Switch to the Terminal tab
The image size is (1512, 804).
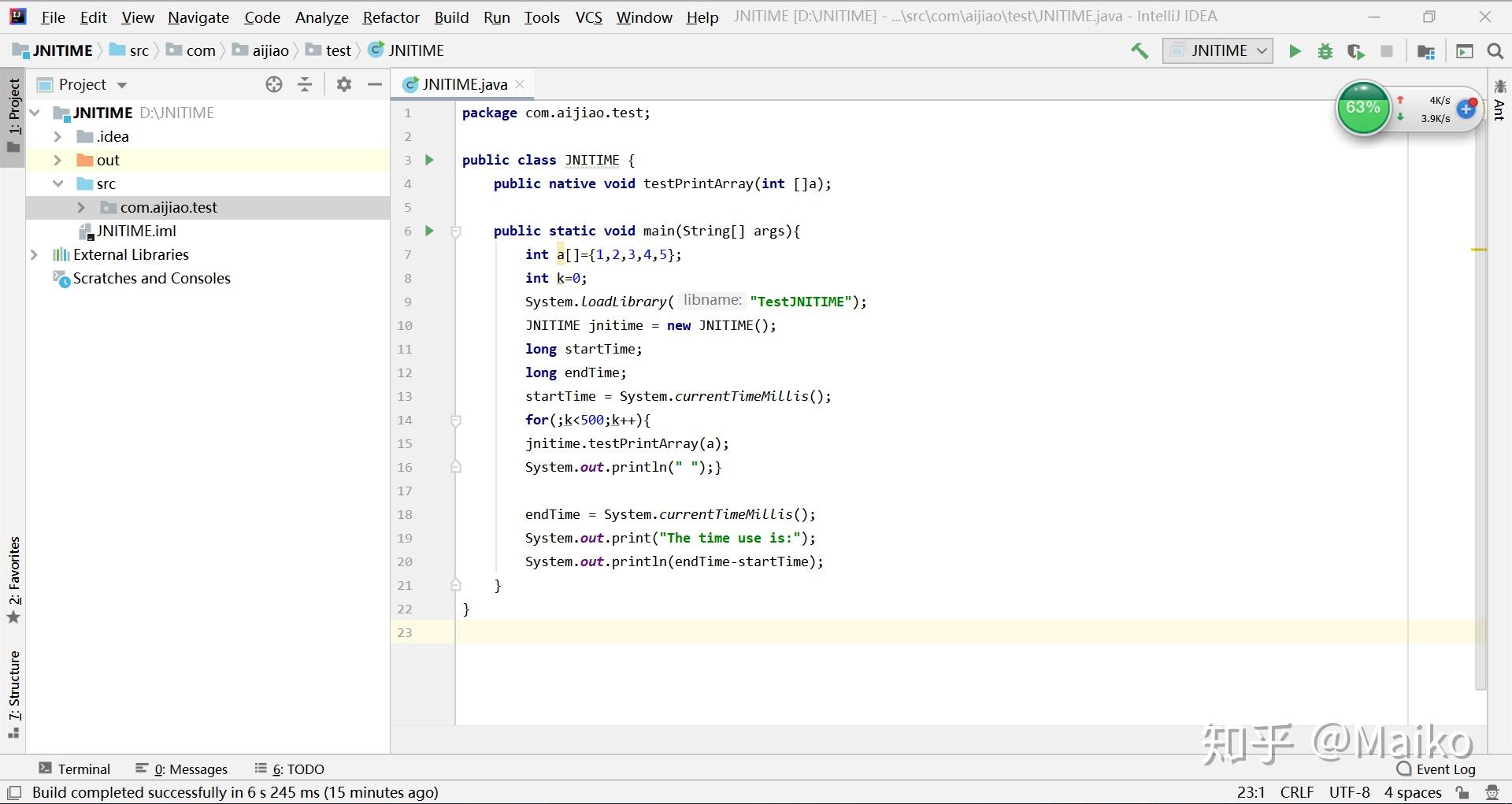click(x=75, y=769)
